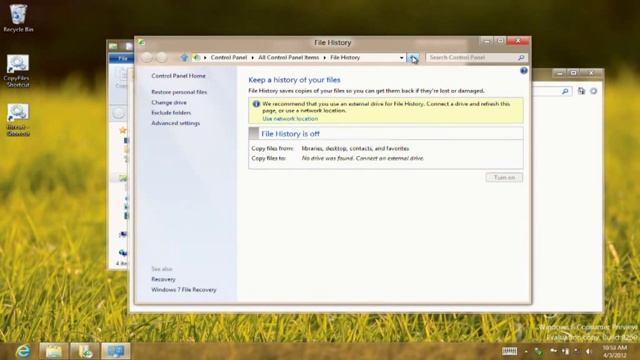Viewport: 640px width, 360px height.
Task: Click the File History title bar icon
Action: 141,42
